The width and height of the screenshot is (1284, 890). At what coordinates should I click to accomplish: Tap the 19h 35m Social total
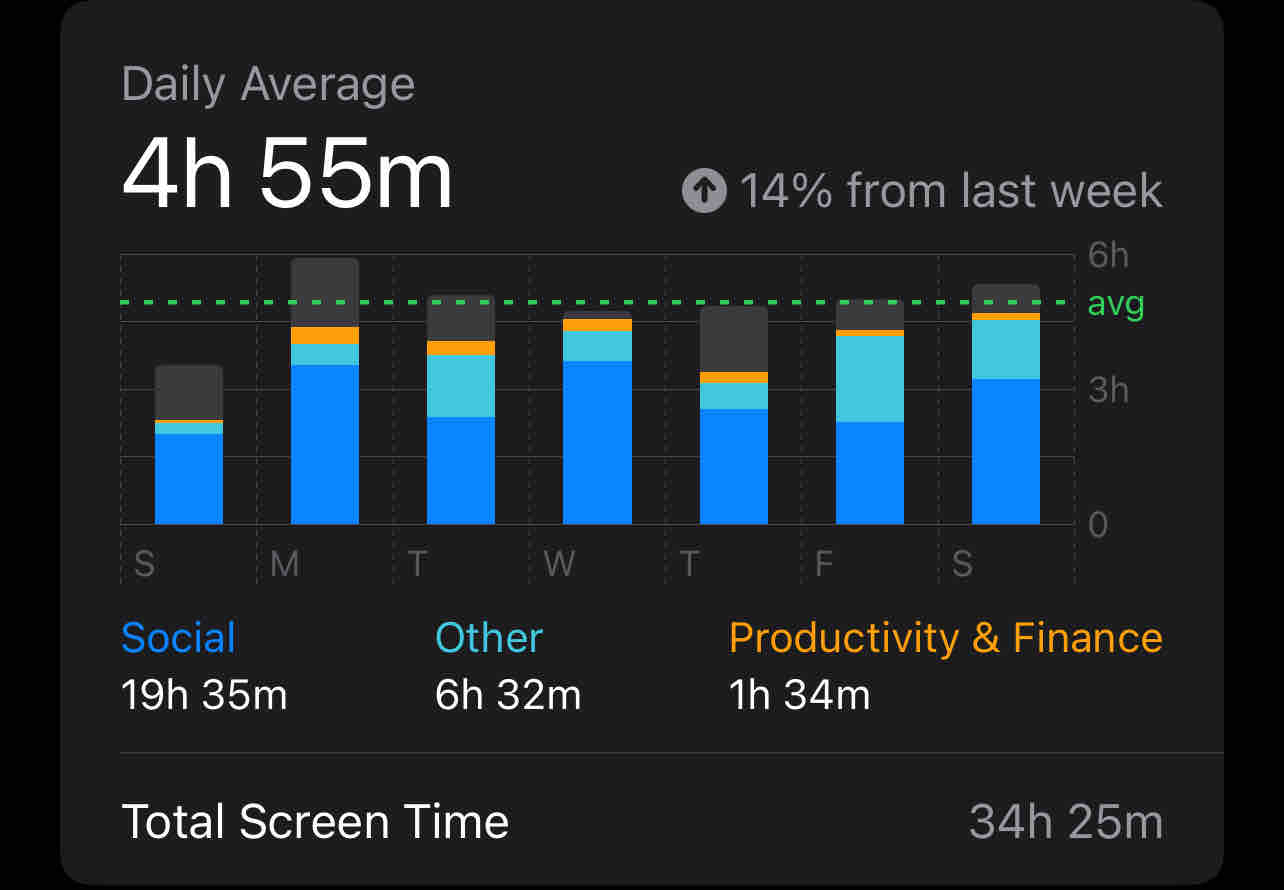(x=204, y=694)
